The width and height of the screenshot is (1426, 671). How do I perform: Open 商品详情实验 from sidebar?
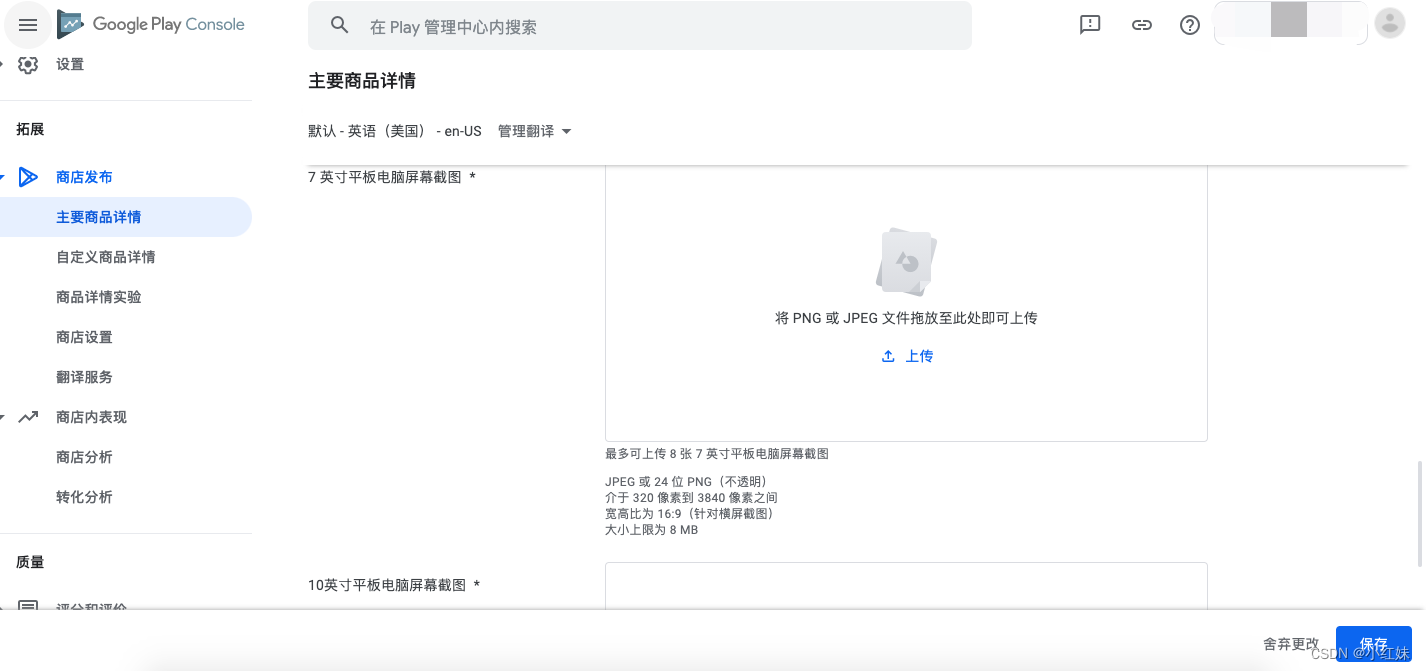(x=105, y=297)
